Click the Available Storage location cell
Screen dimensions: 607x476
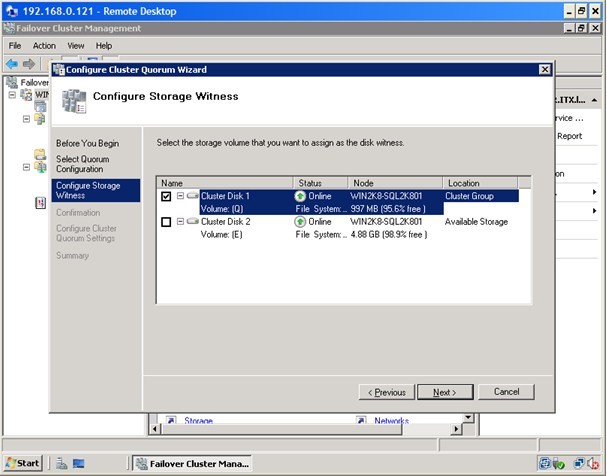(476, 221)
